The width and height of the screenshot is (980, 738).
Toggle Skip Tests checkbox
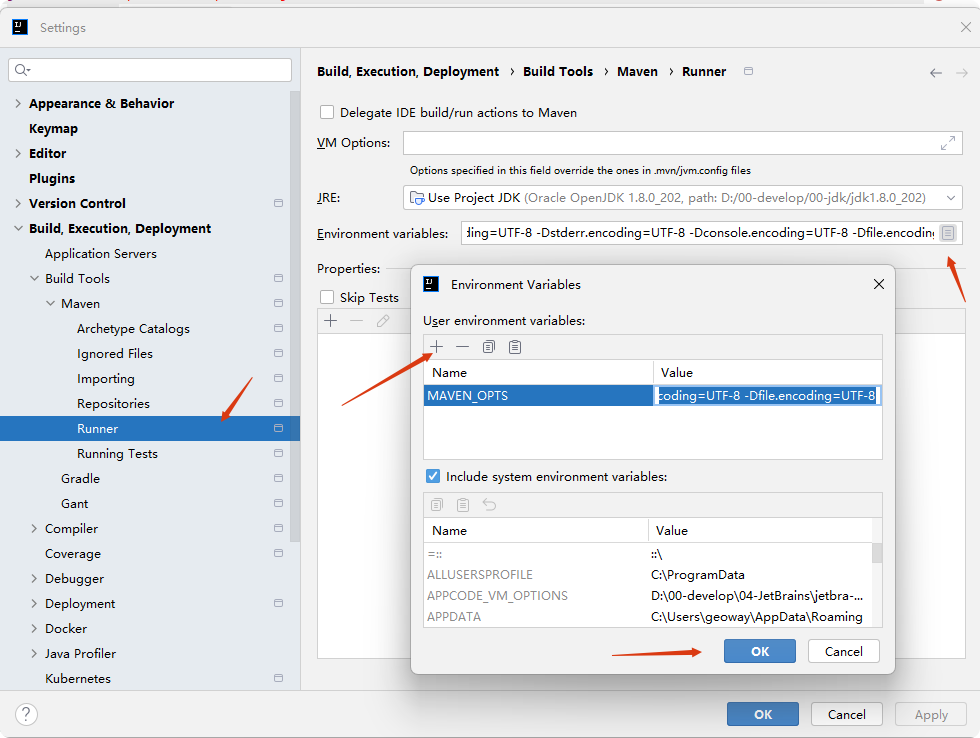(x=327, y=297)
